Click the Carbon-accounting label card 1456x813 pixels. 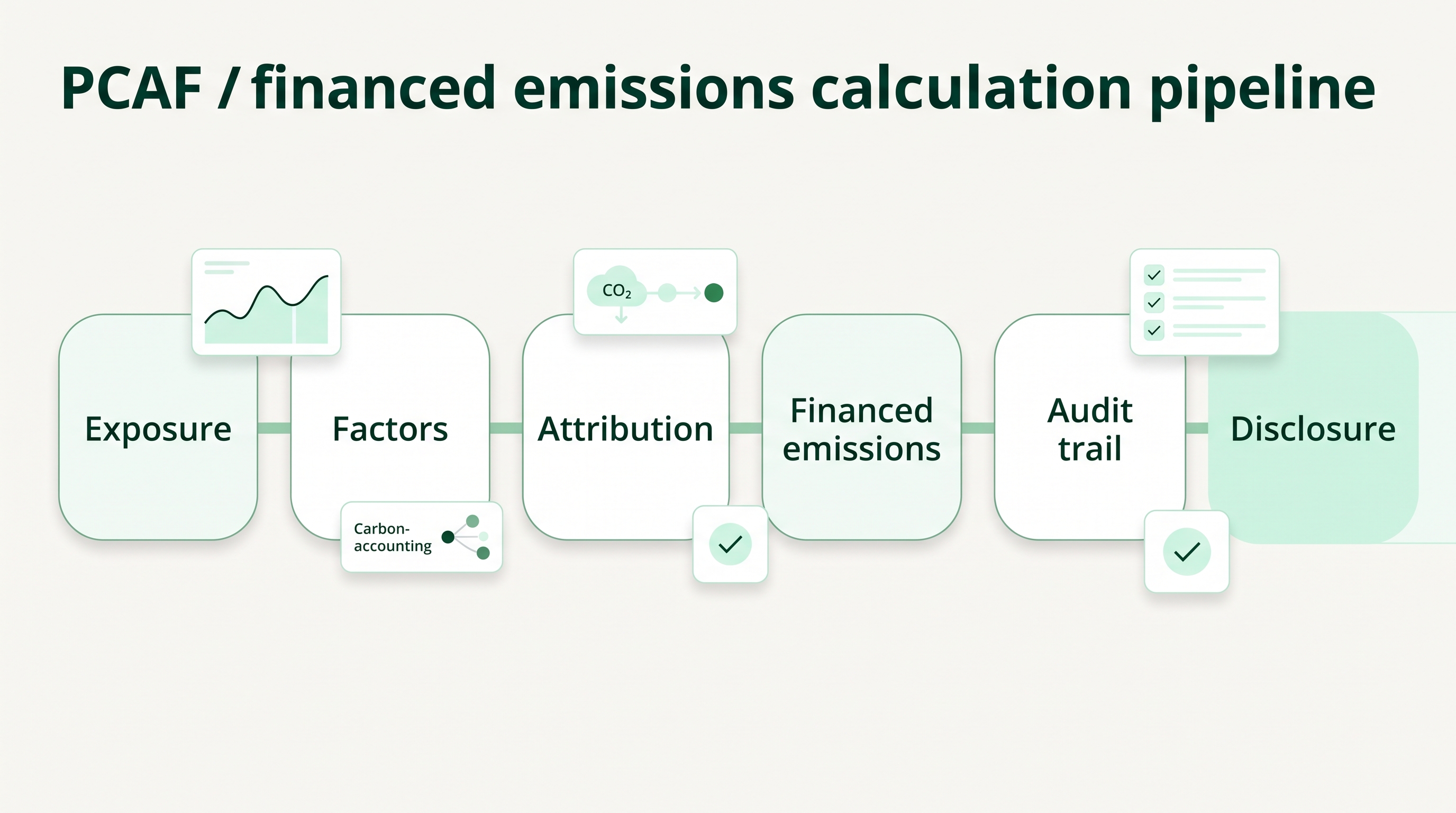[x=422, y=537]
